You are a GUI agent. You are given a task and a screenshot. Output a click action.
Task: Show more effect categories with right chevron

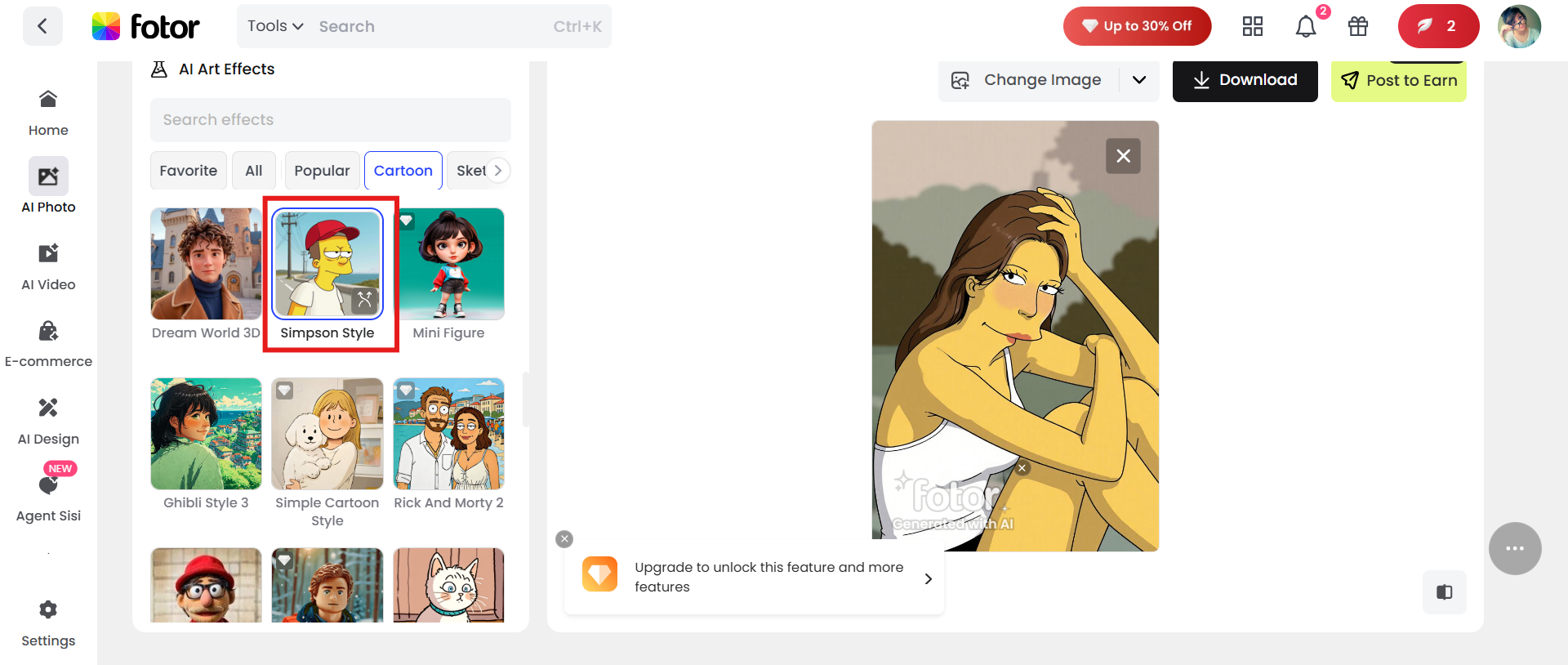(x=497, y=171)
